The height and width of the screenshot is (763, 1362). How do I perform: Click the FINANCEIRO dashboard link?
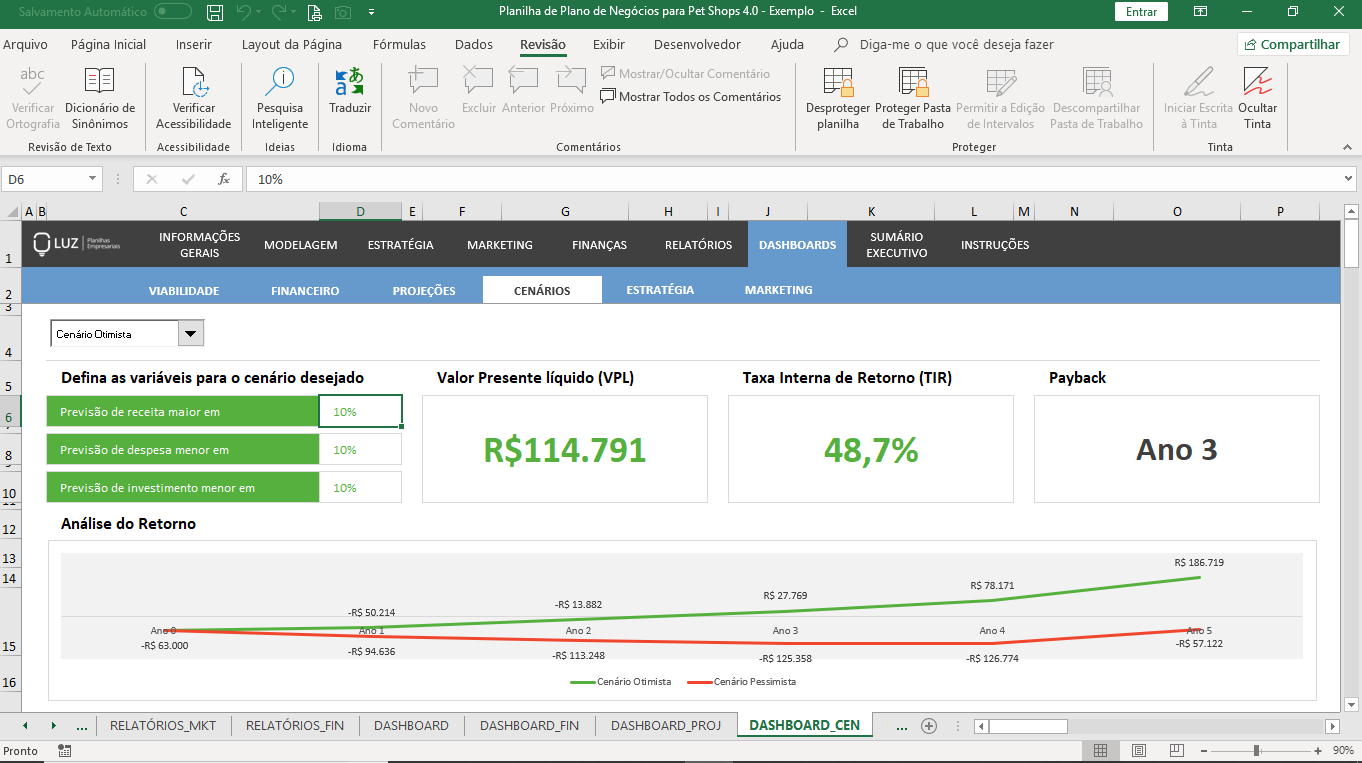(305, 290)
